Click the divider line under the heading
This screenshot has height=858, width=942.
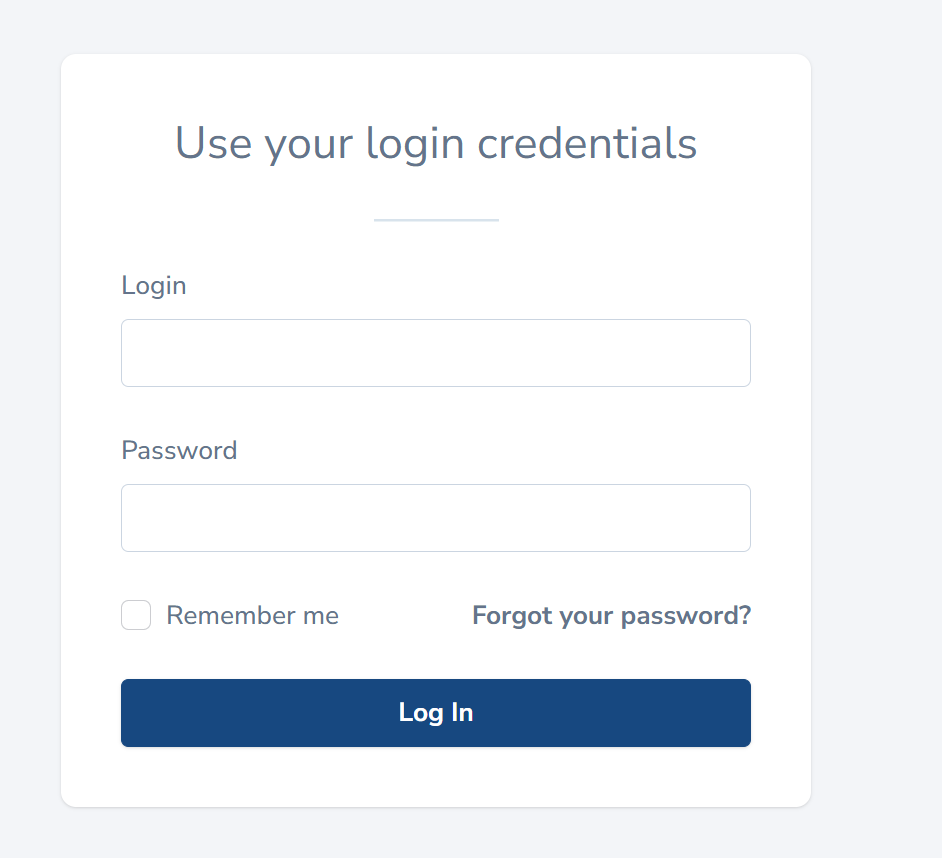pos(436,219)
